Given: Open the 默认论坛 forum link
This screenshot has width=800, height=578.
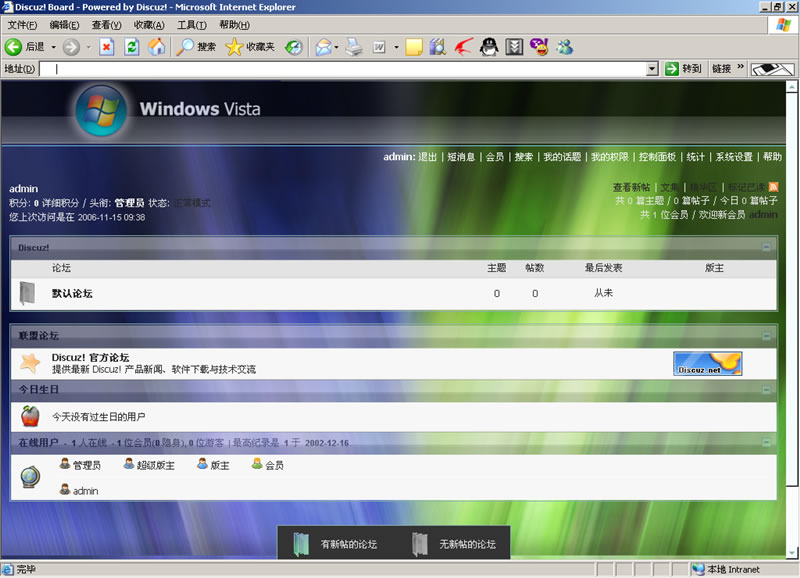Looking at the screenshot, I should (x=72, y=293).
